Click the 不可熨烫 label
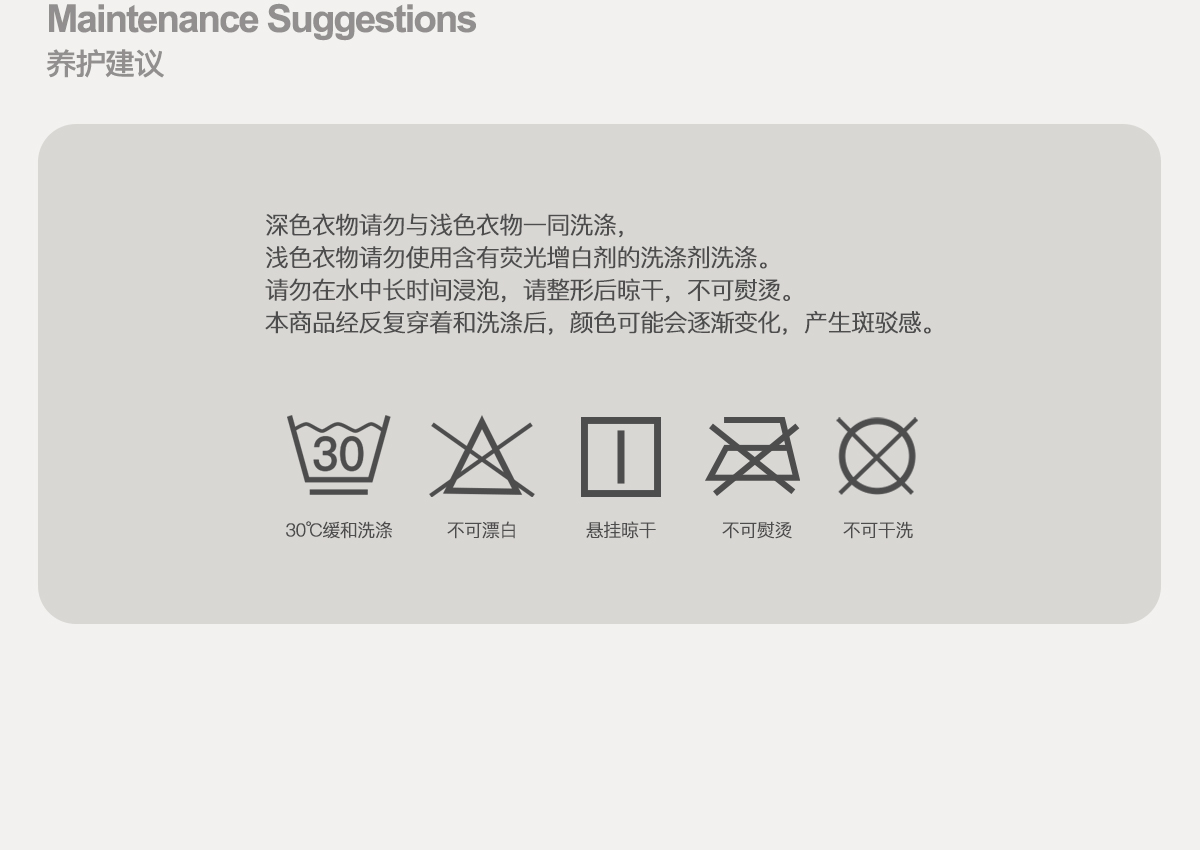Viewport: 1200px width, 850px height. tap(757, 530)
